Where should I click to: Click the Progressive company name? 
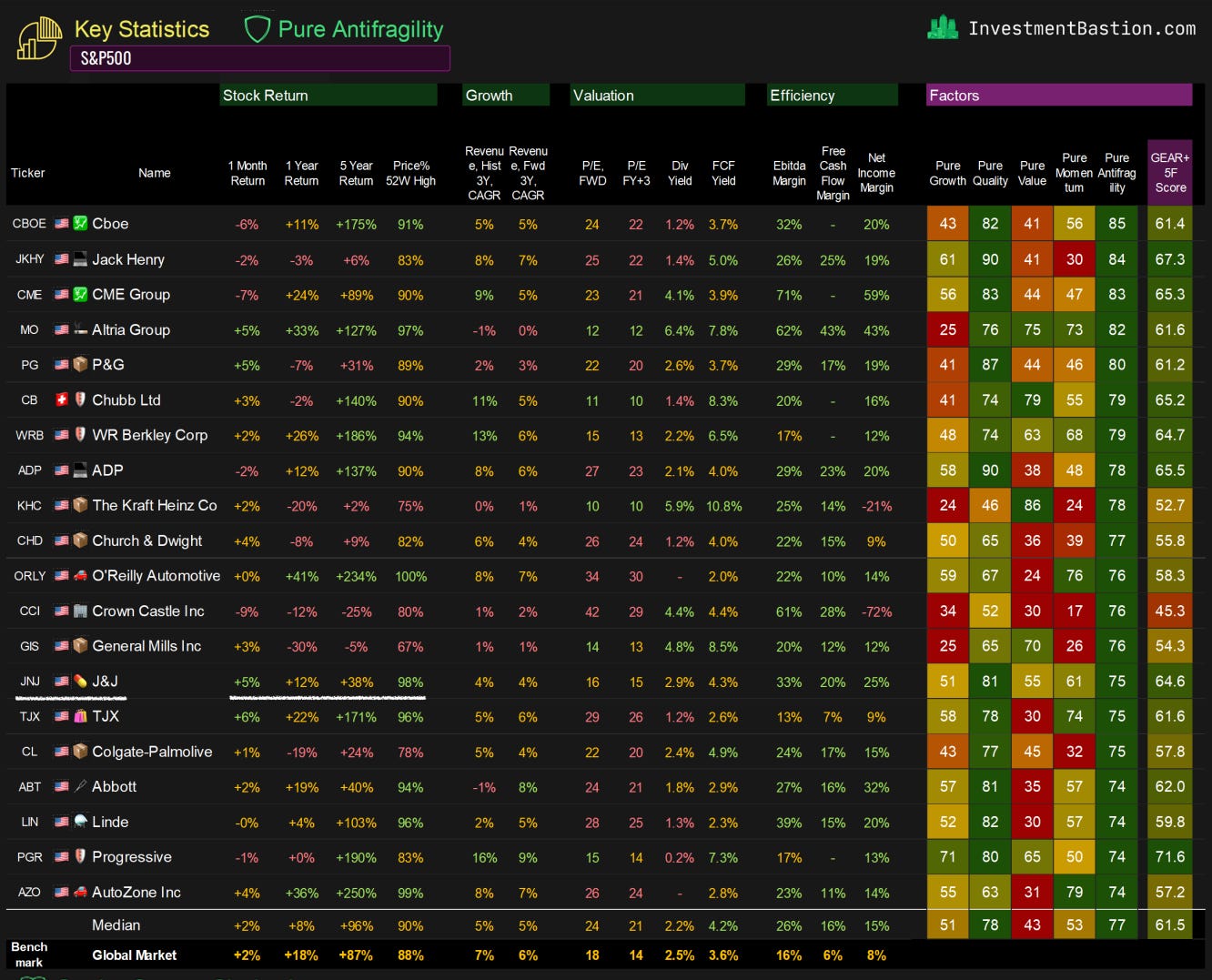[x=132, y=857]
